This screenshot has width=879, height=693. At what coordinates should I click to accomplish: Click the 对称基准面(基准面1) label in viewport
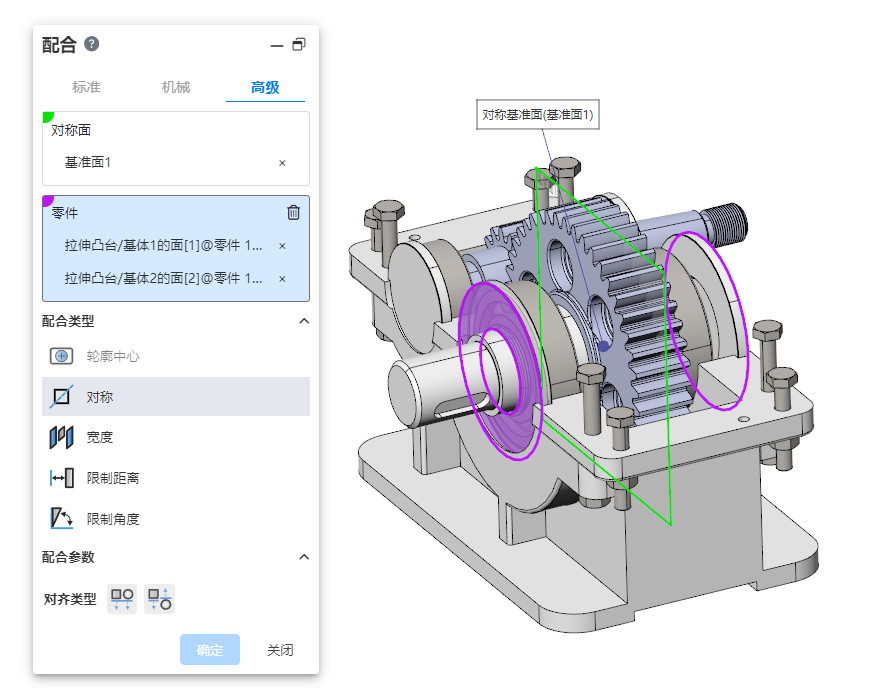click(x=537, y=115)
